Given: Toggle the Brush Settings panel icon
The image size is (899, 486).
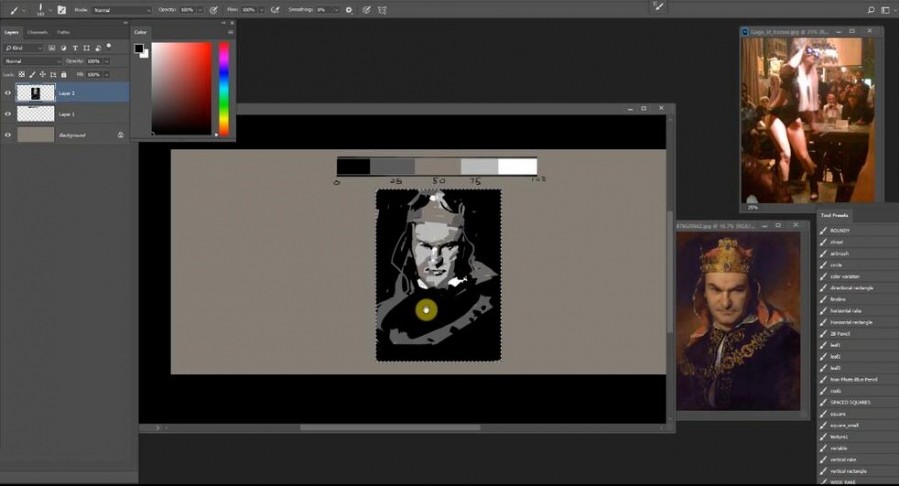Looking at the screenshot, I should tap(61, 10).
